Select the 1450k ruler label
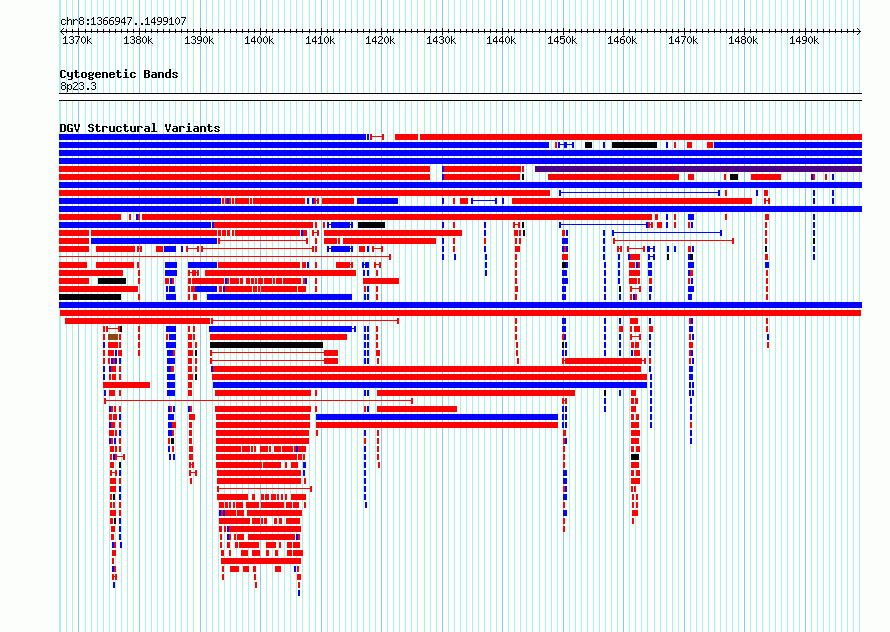 click(562, 41)
